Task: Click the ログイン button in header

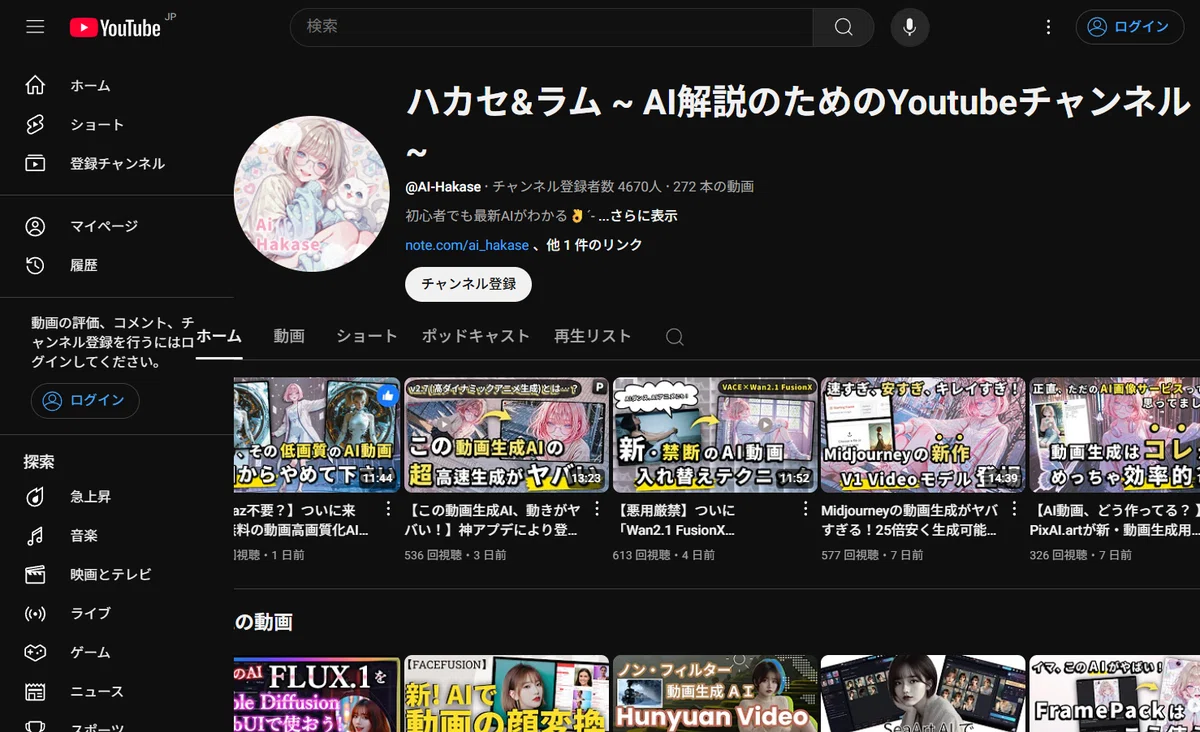Action: click(x=1129, y=27)
